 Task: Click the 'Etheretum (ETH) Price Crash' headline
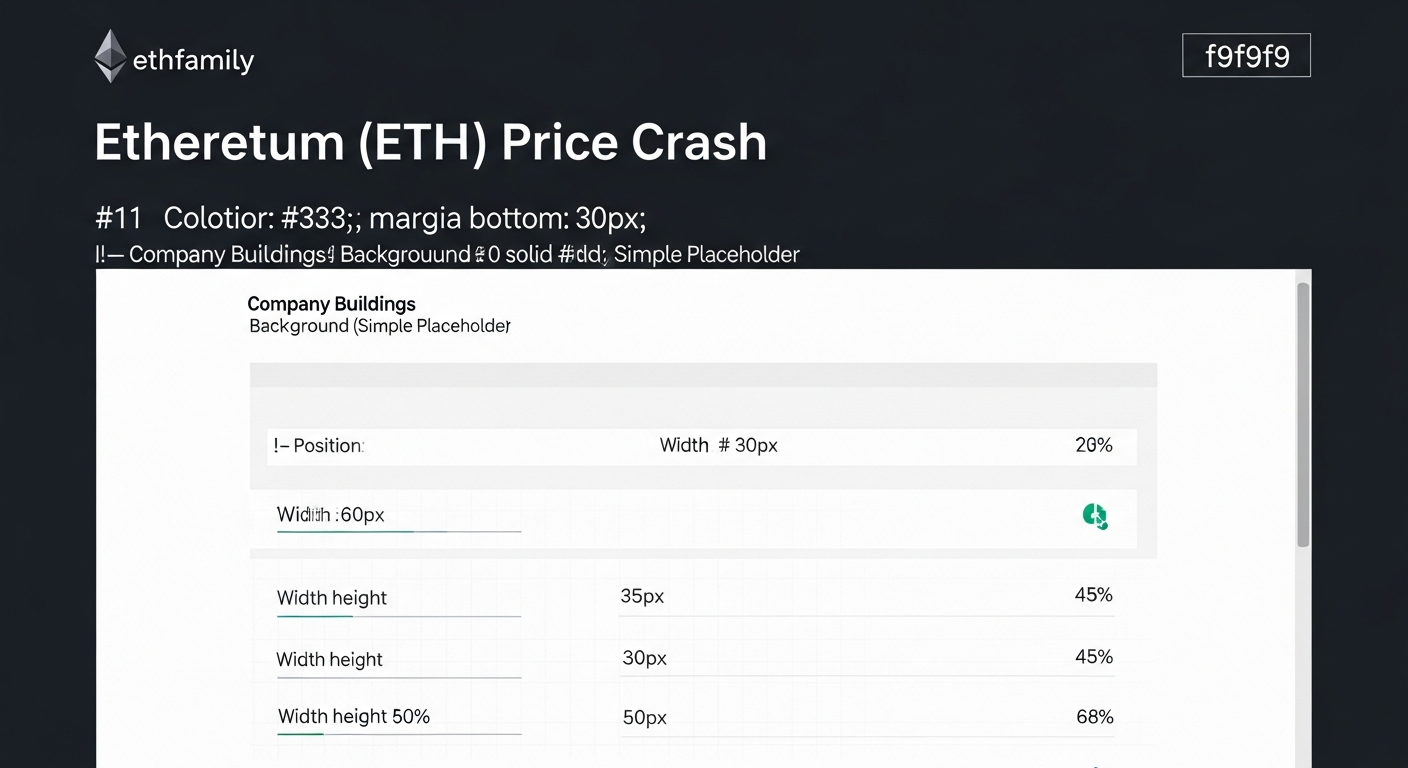click(430, 143)
